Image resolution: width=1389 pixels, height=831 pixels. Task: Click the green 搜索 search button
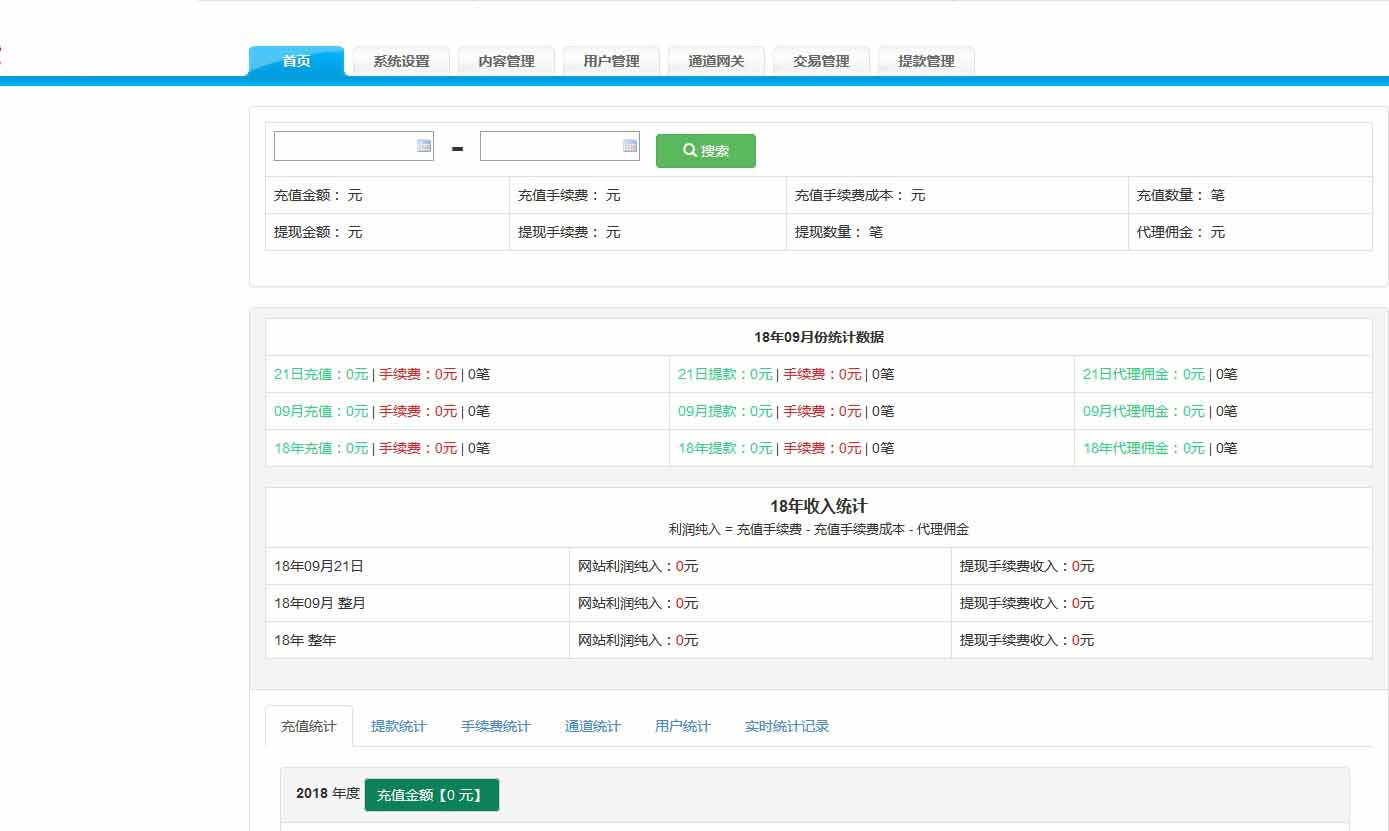click(706, 151)
